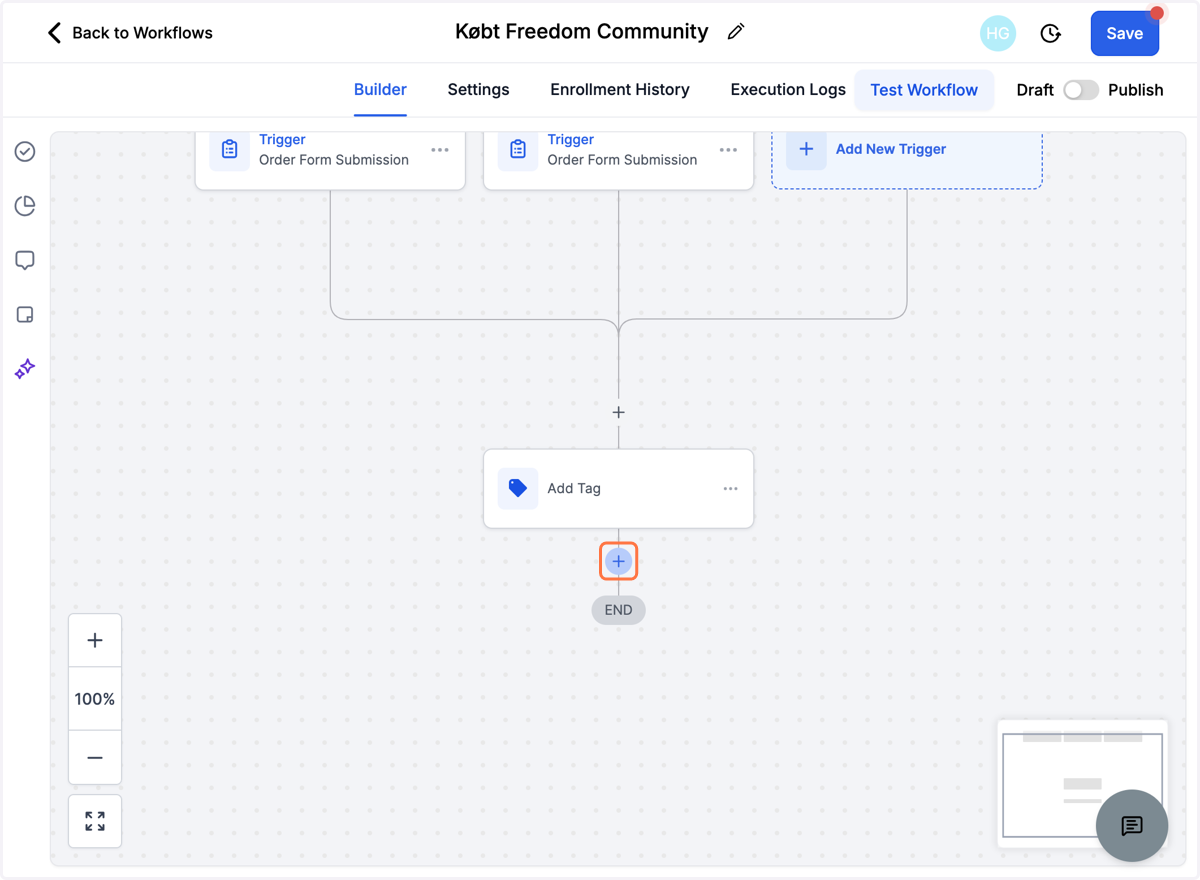Open the chat support bubble
Image resolution: width=1200 pixels, height=880 pixels.
click(x=1132, y=826)
